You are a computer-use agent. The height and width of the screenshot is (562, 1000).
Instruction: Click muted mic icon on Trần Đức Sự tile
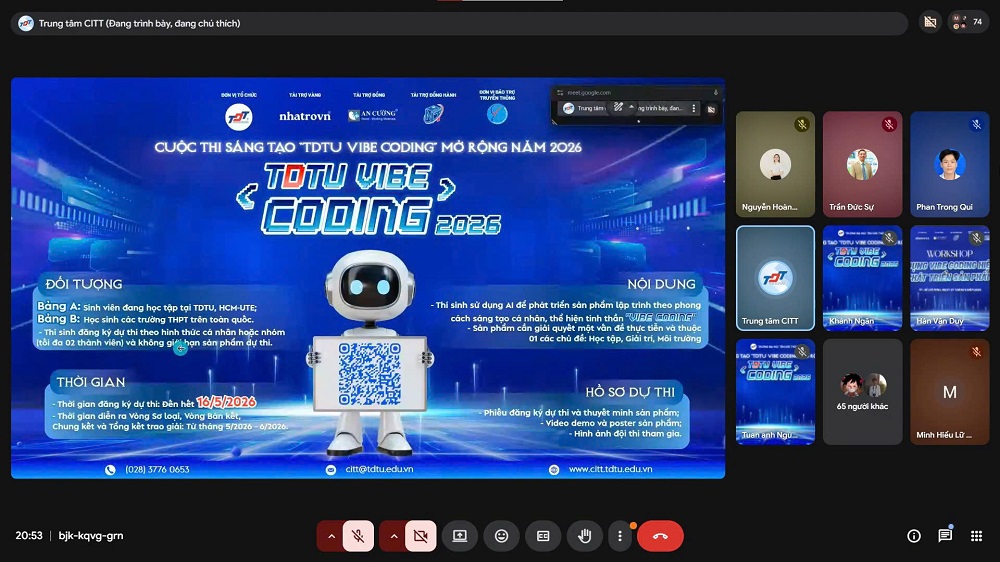(889, 124)
